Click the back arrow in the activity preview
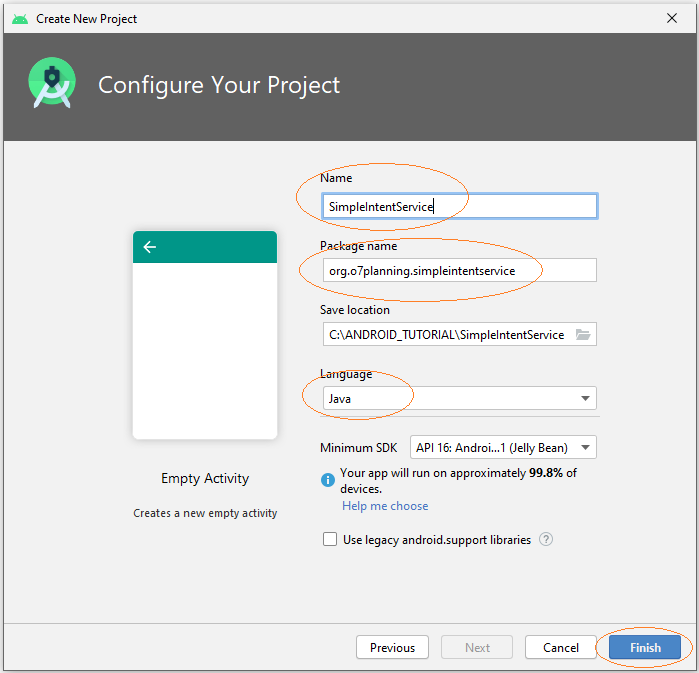Image resolution: width=699 pixels, height=673 pixels. coord(150,246)
